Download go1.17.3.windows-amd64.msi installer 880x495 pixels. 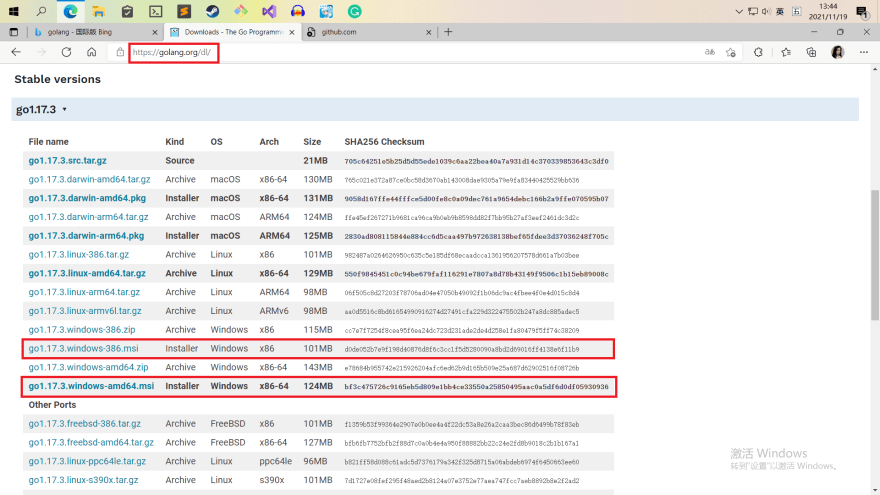91,386
